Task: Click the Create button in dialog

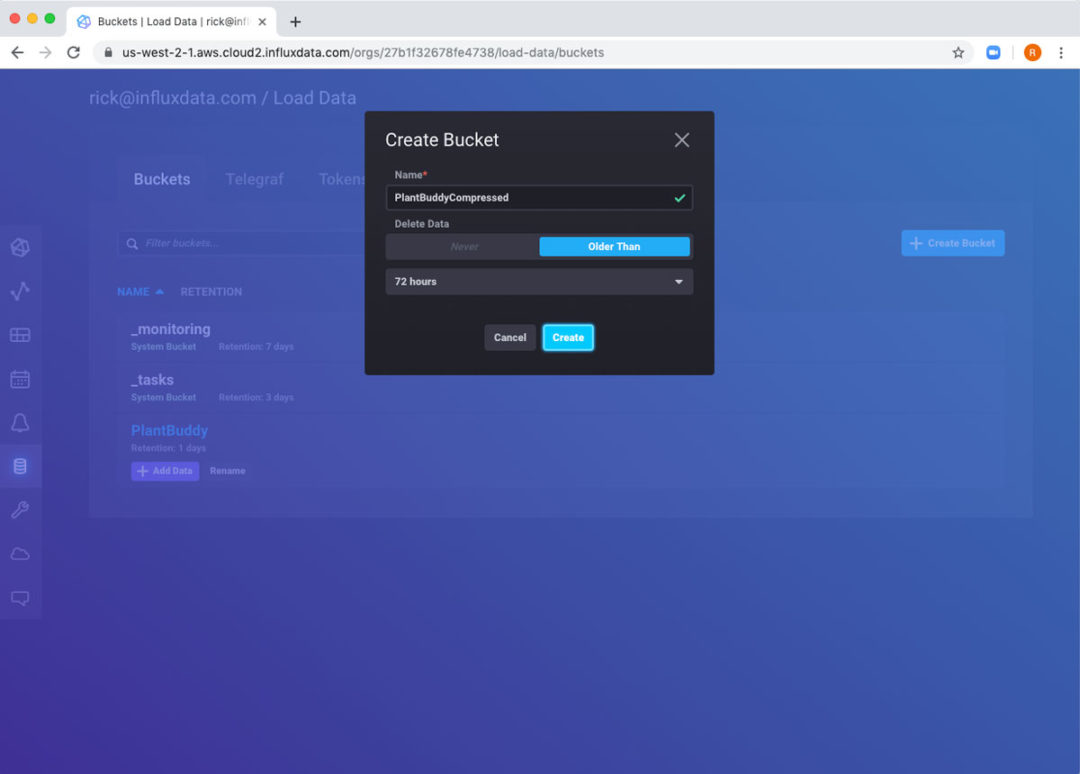Action: point(568,338)
